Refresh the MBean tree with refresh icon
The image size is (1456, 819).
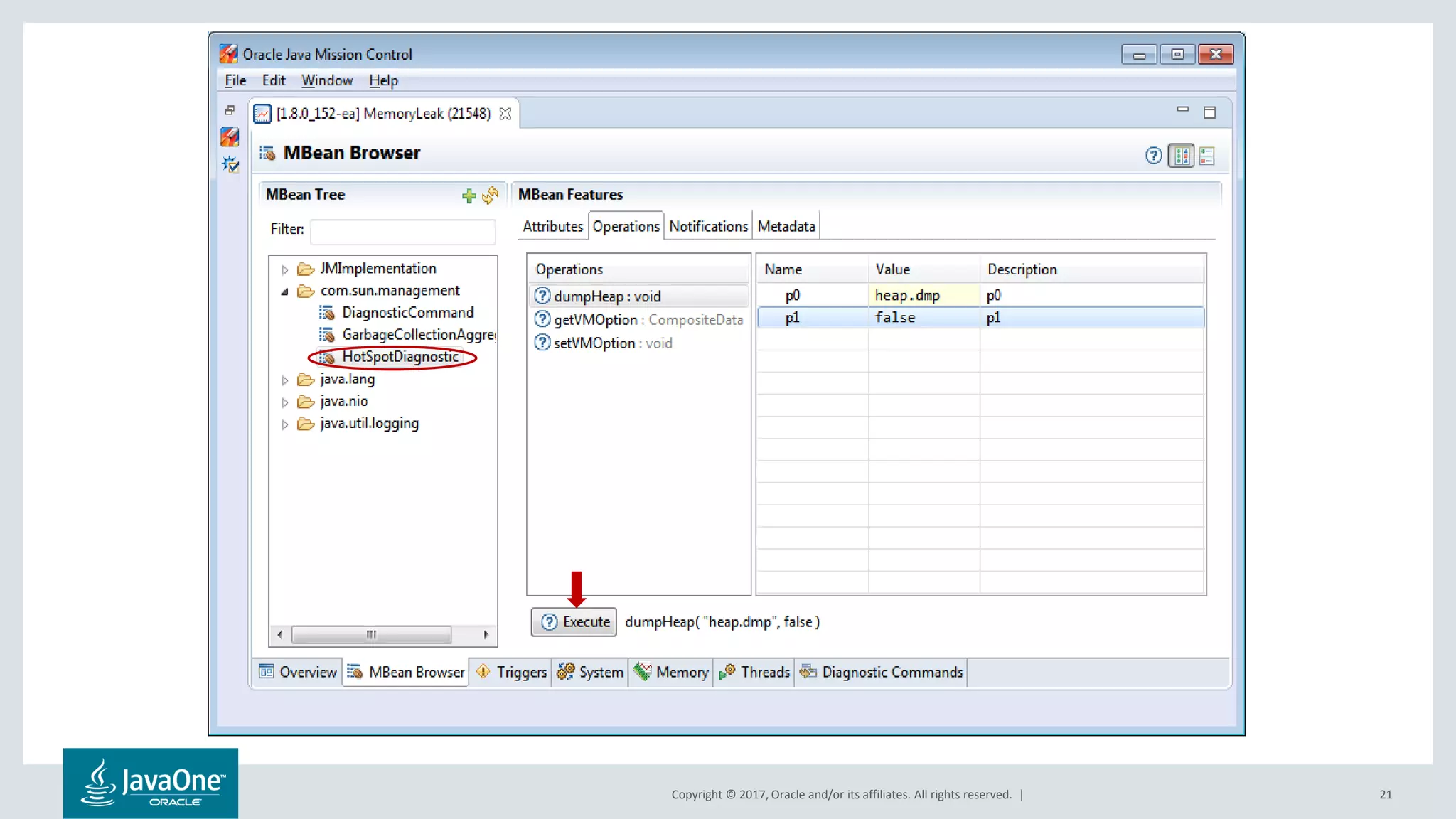click(x=491, y=195)
